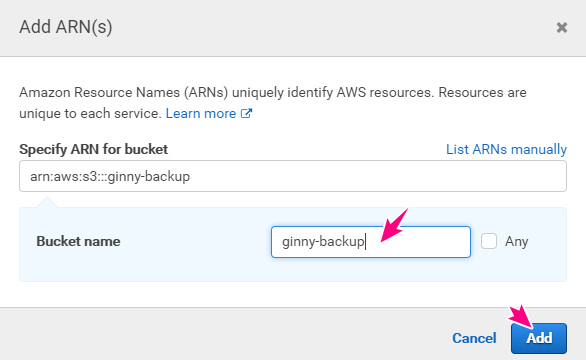Click external-link icon beside Learn more

[x=246, y=113]
